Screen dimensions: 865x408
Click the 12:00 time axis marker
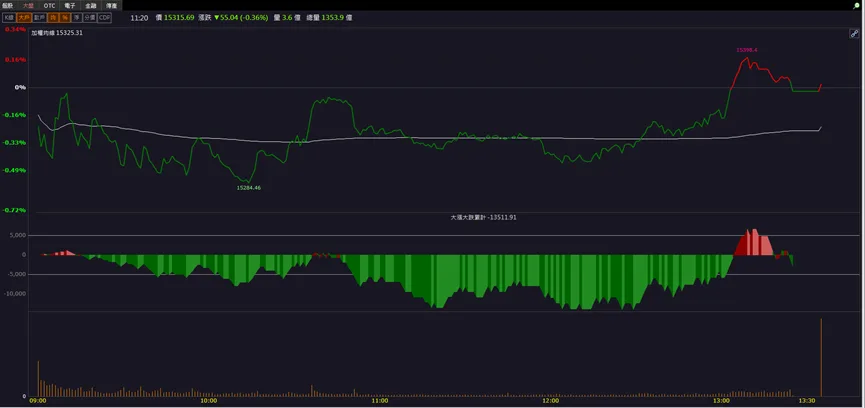point(551,401)
